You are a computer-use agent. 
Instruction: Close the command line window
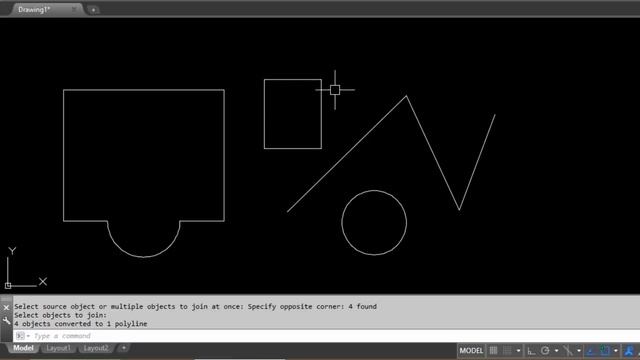point(6,307)
